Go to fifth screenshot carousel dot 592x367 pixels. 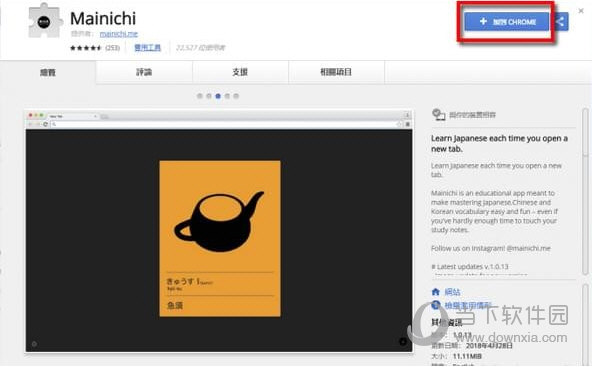click(x=236, y=96)
